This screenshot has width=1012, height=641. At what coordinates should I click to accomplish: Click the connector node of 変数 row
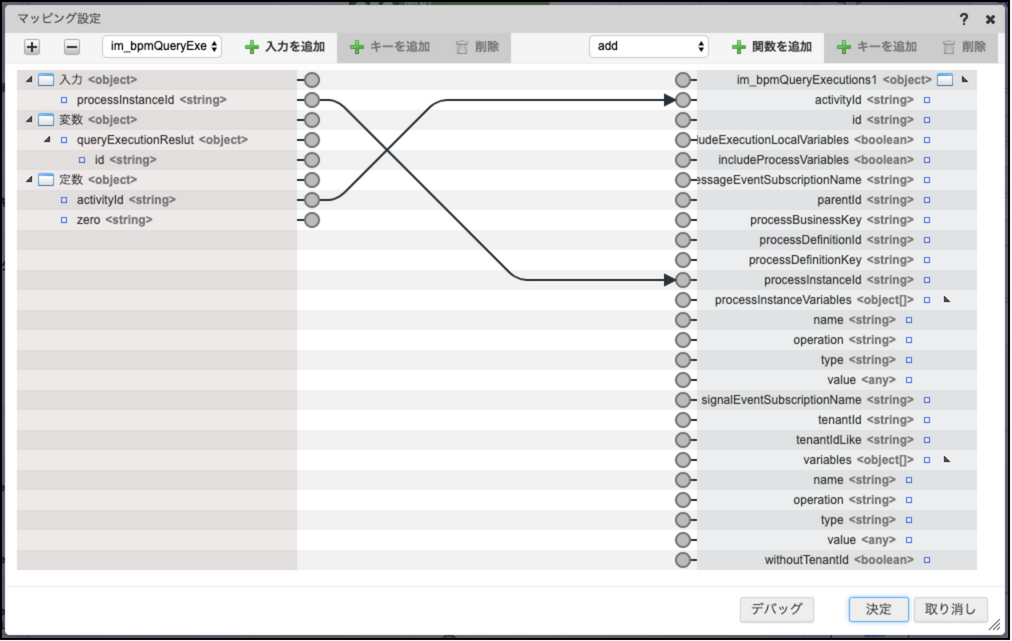tap(312, 120)
